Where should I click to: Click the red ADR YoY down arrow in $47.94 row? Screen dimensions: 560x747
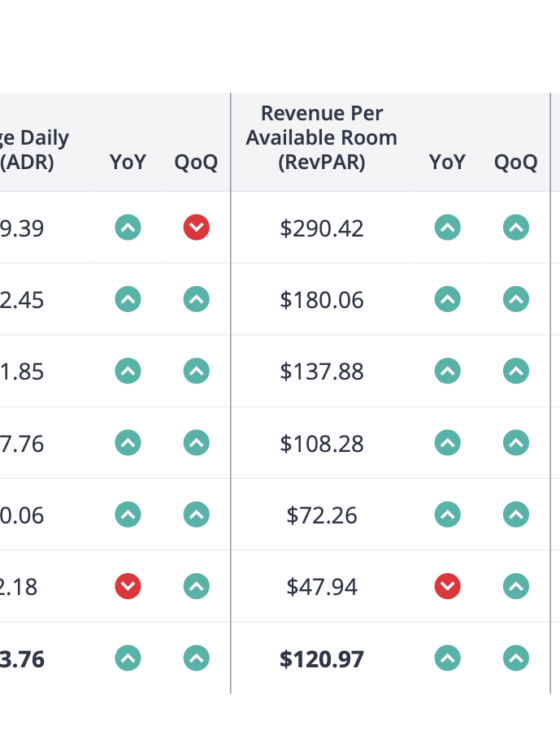[x=128, y=586]
